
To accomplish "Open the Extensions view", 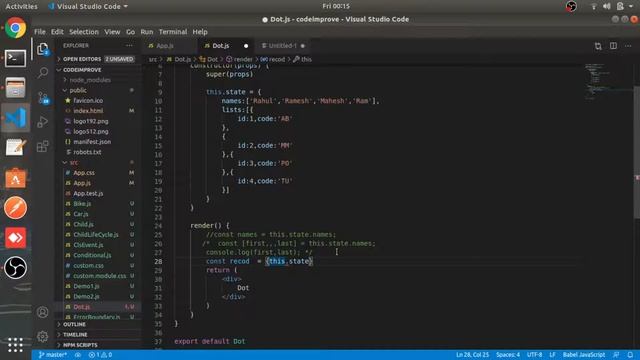I will tap(42, 146).
